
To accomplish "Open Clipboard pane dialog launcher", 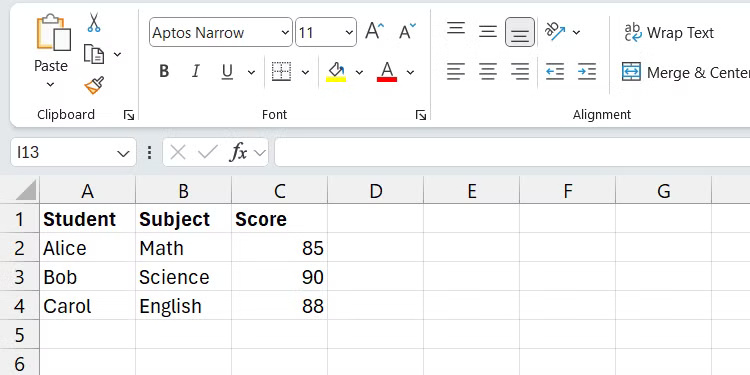I will click(129, 115).
